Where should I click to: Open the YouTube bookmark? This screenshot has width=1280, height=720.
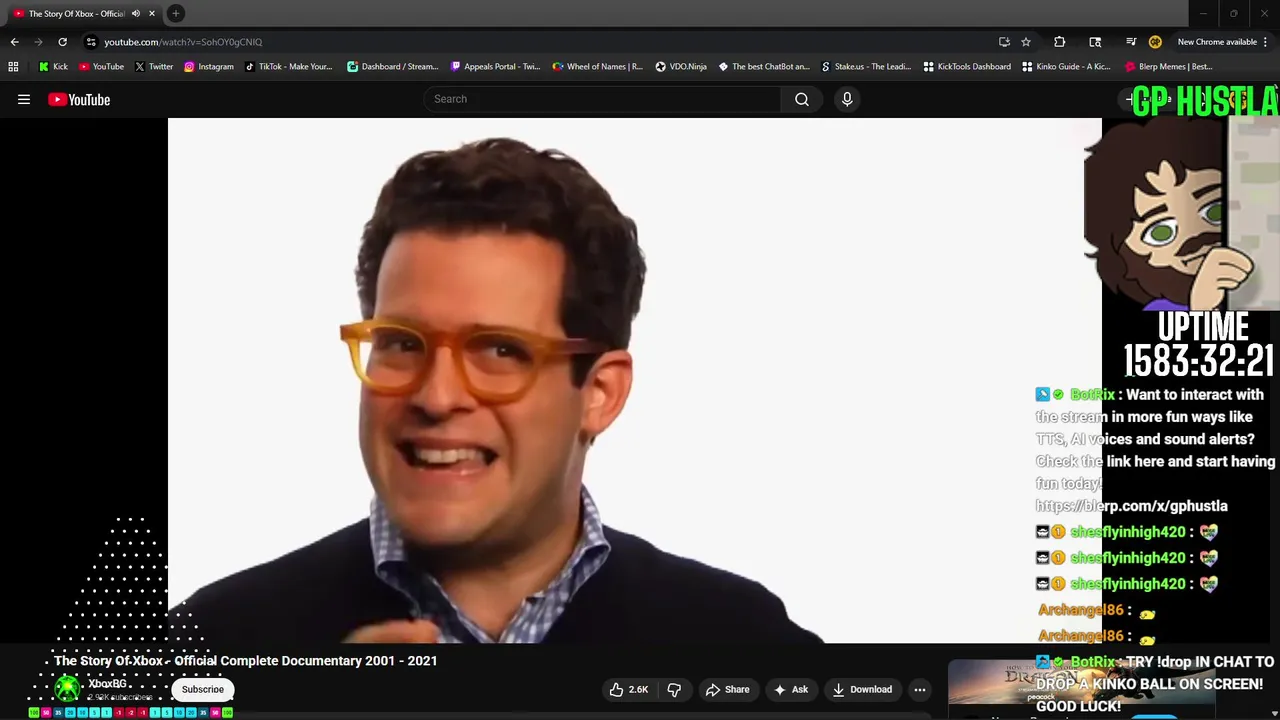coord(101,67)
